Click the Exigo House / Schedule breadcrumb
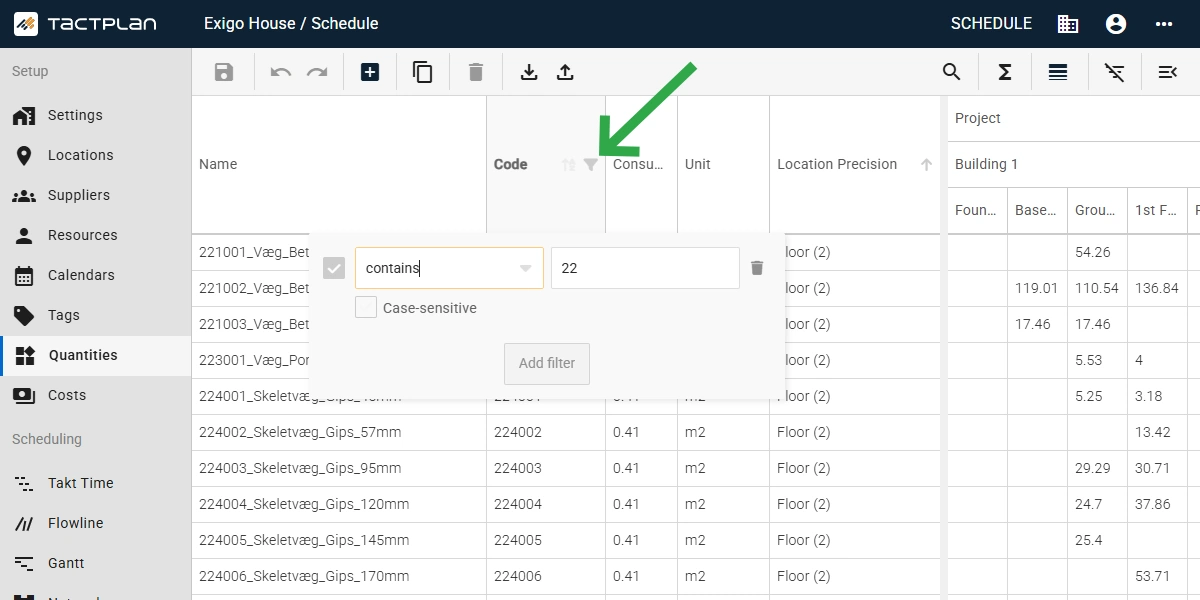The image size is (1200, 600). (291, 23)
